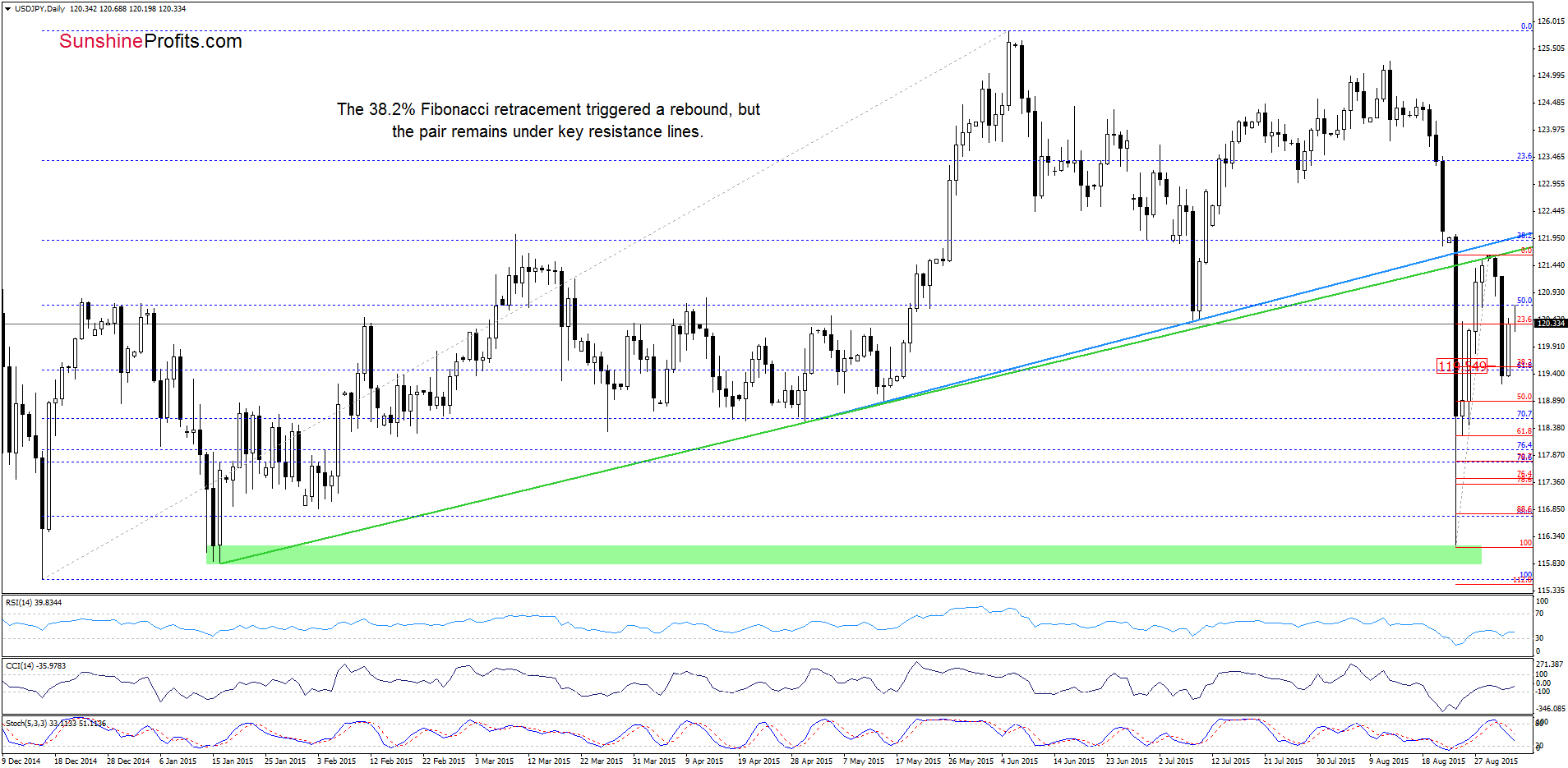Click the blue 23.6 Fibonacci label near 123.465
The height and width of the screenshot is (768, 1568).
click(1524, 156)
